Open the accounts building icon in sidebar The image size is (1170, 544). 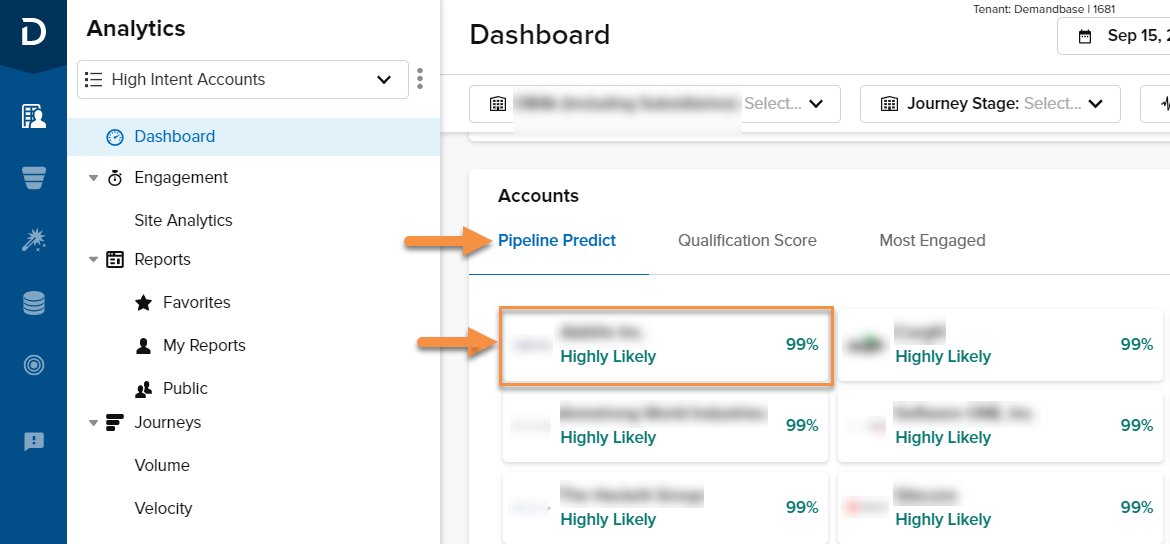click(34, 116)
